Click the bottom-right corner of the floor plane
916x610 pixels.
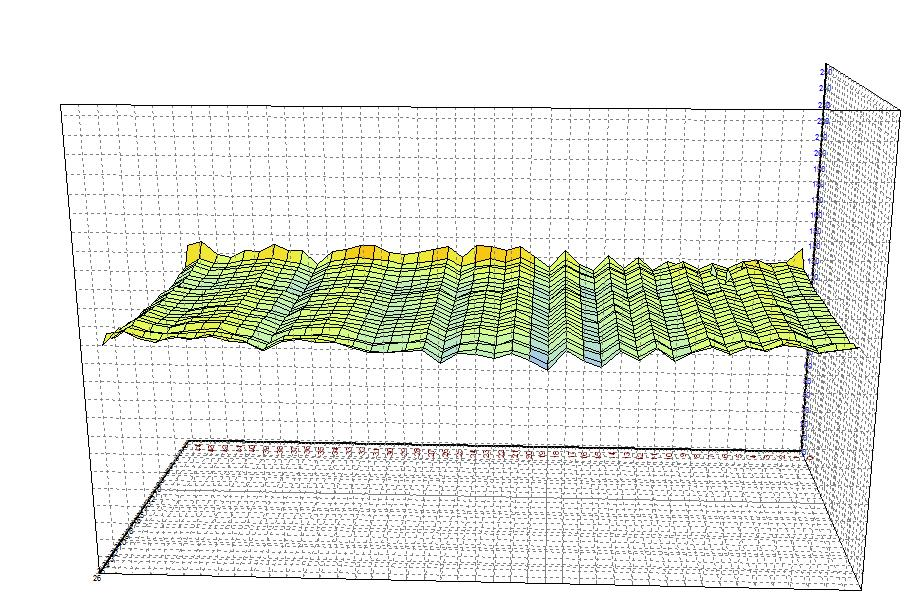click(860, 588)
